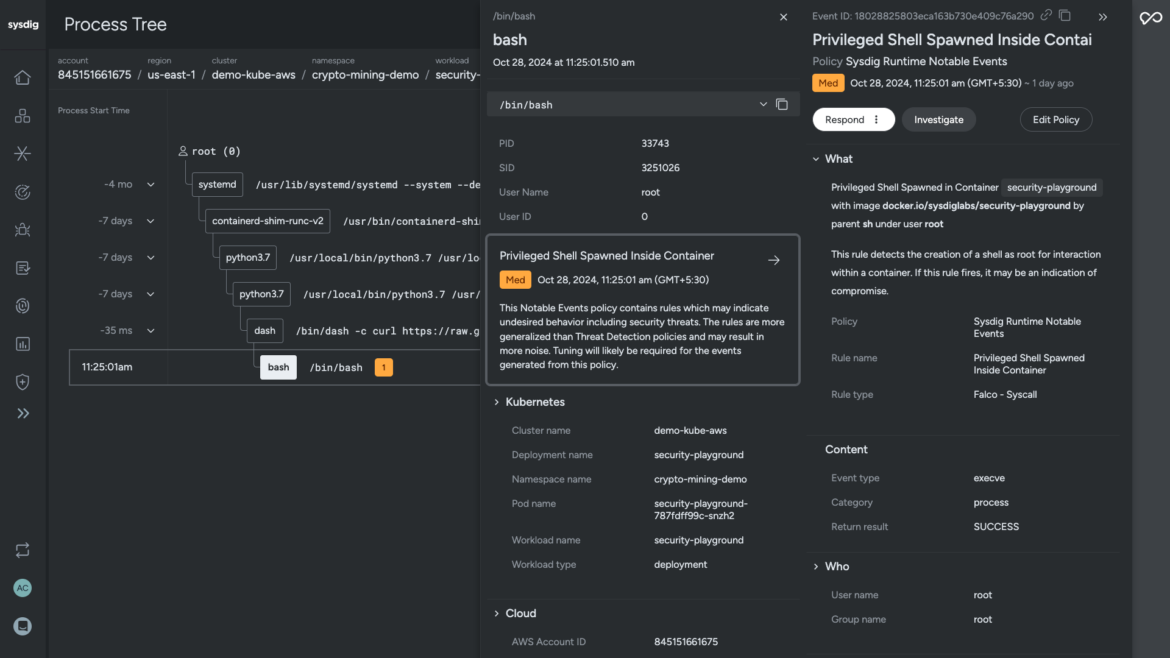Screen dimensions: 1170x658
Task: Open the radar target sidebar icon
Action: (22, 192)
